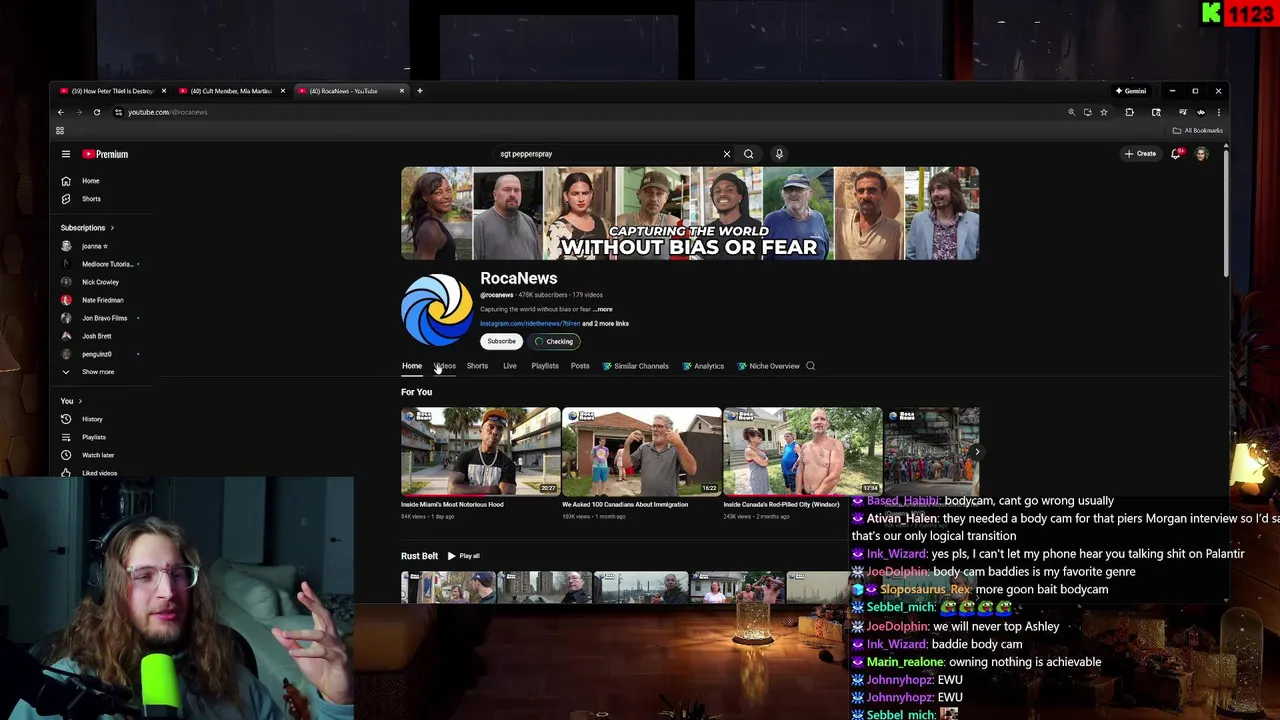Open the Gemini button in Chrome

click(1131, 91)
